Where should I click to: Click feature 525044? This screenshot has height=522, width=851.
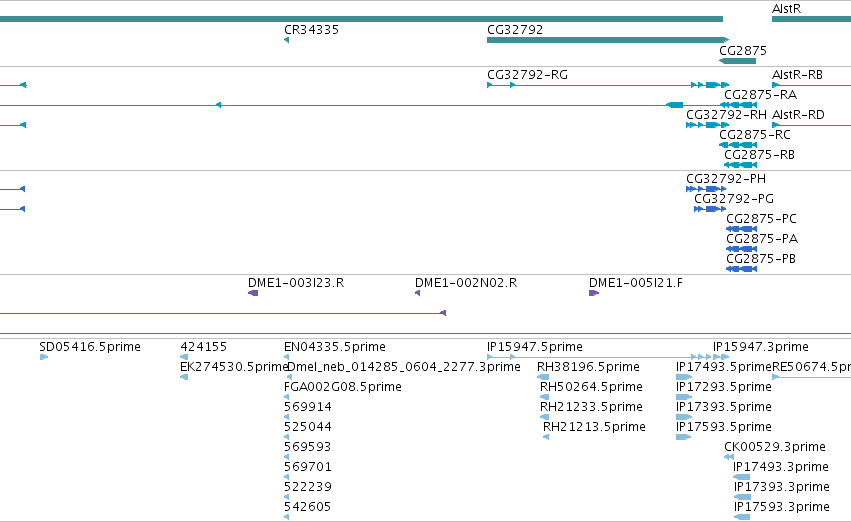[307, 427]
